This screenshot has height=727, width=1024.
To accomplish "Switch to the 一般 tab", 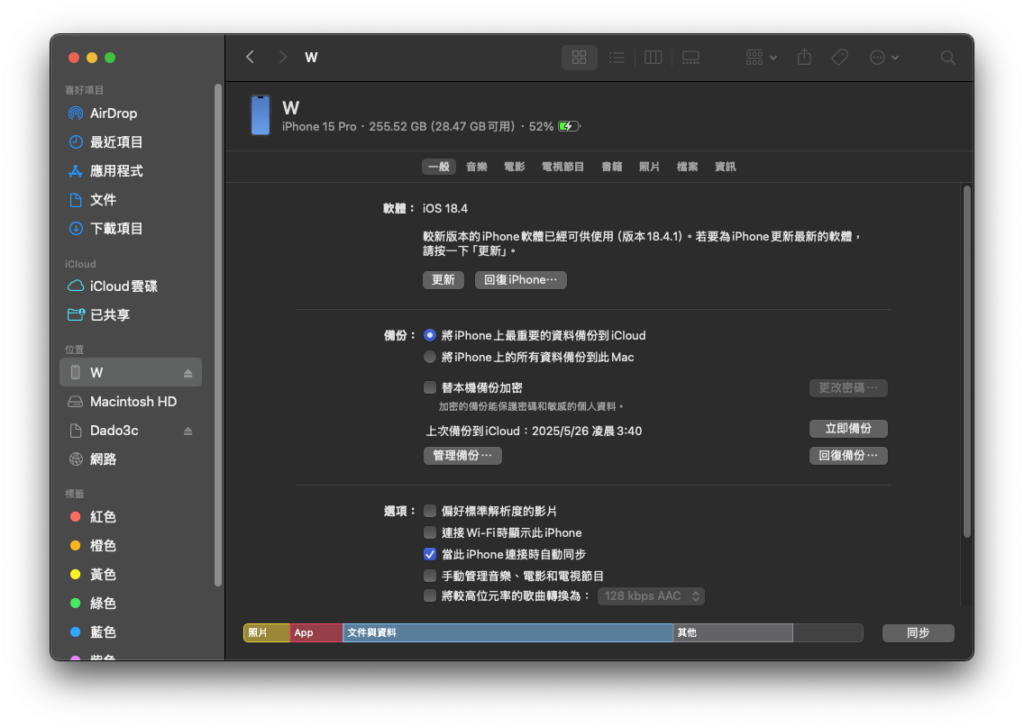I will (439, 167).
